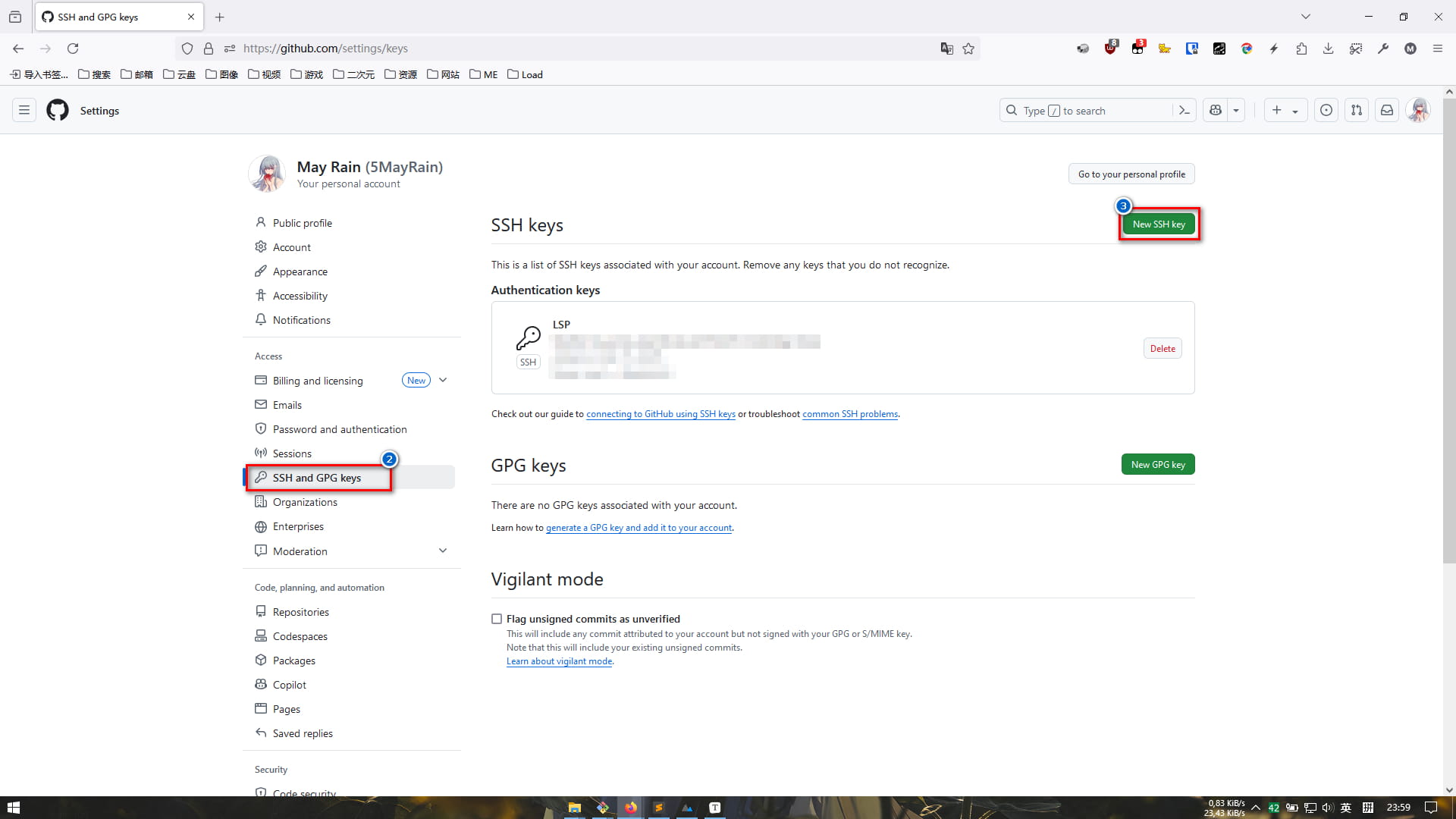
Task: Go to Public profile settings
Action: [x=302, y=223]
